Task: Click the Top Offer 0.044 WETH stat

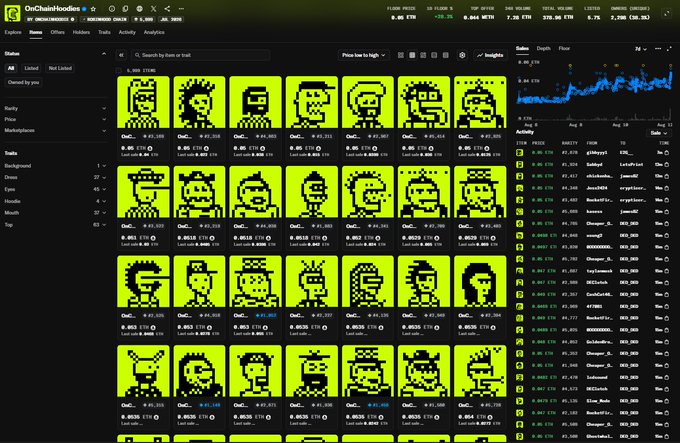Action: tap(479, 13)
